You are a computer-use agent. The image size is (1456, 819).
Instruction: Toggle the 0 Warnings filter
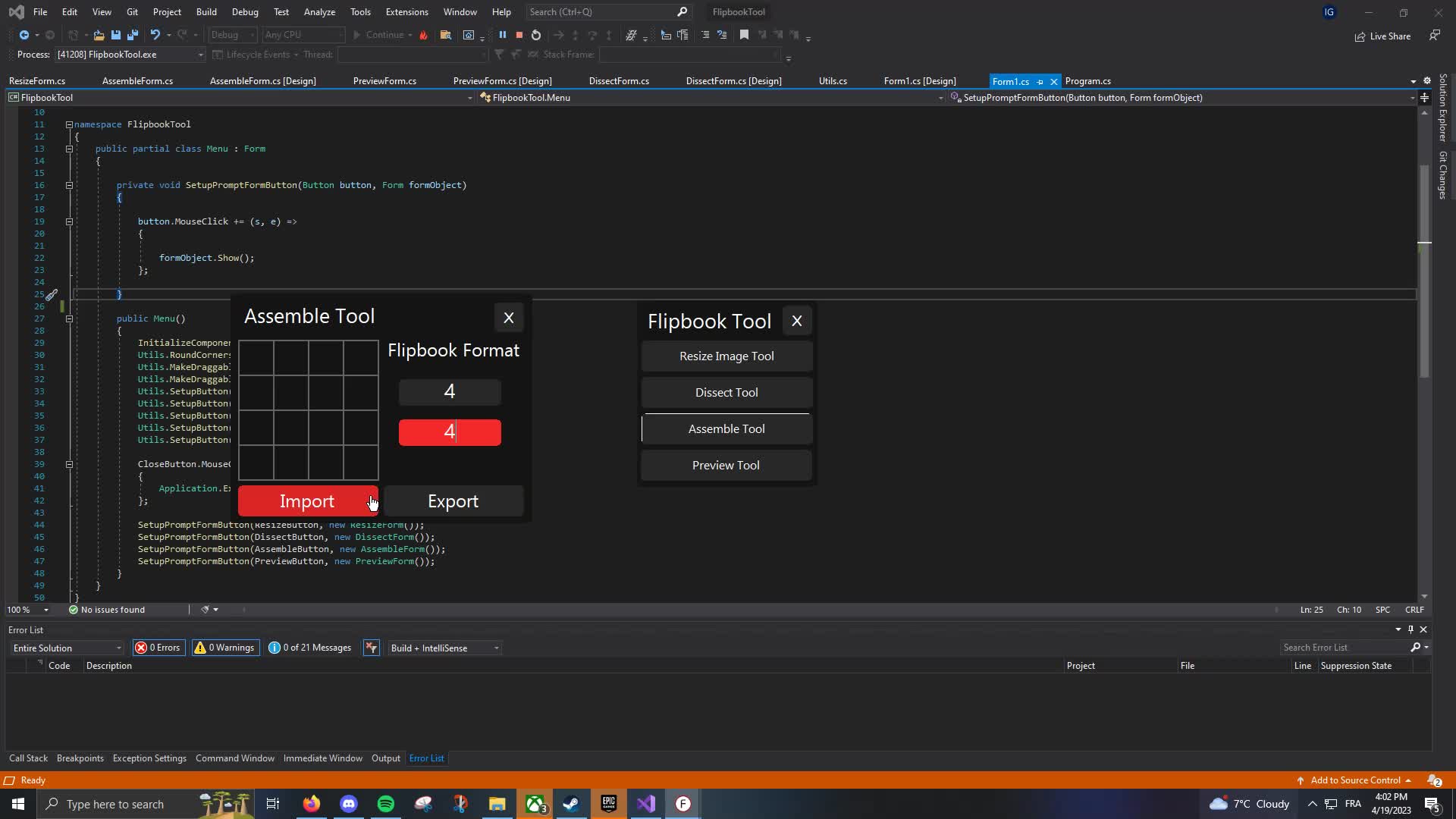point(225,648)
